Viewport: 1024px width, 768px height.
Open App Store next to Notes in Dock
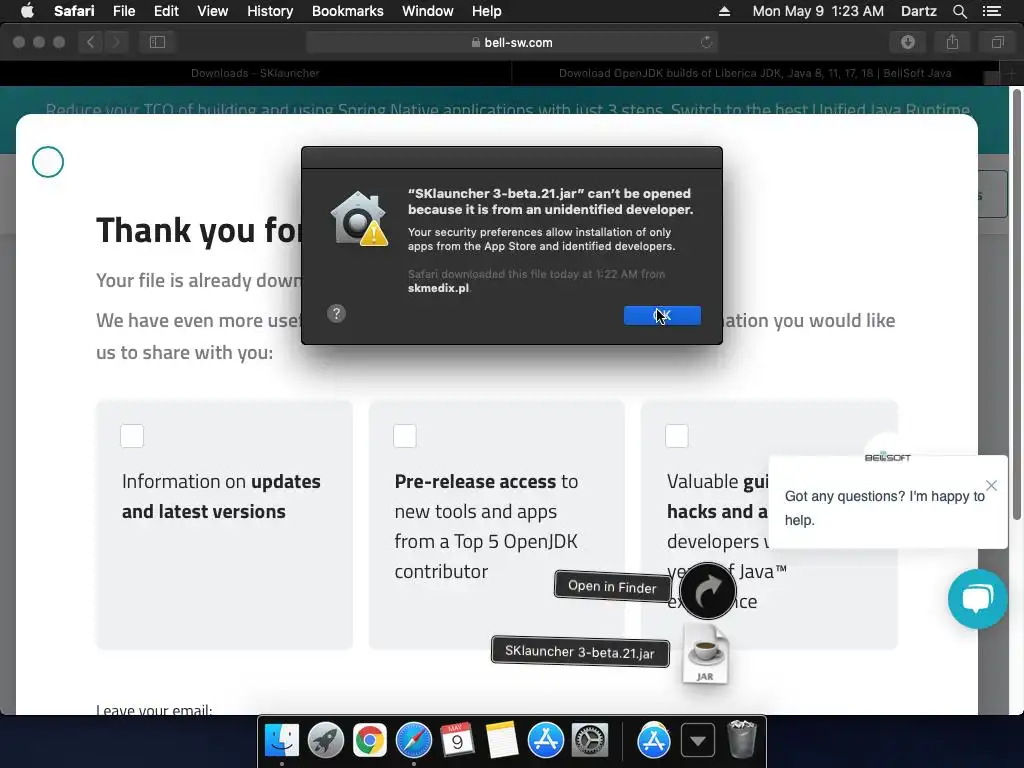545,741
